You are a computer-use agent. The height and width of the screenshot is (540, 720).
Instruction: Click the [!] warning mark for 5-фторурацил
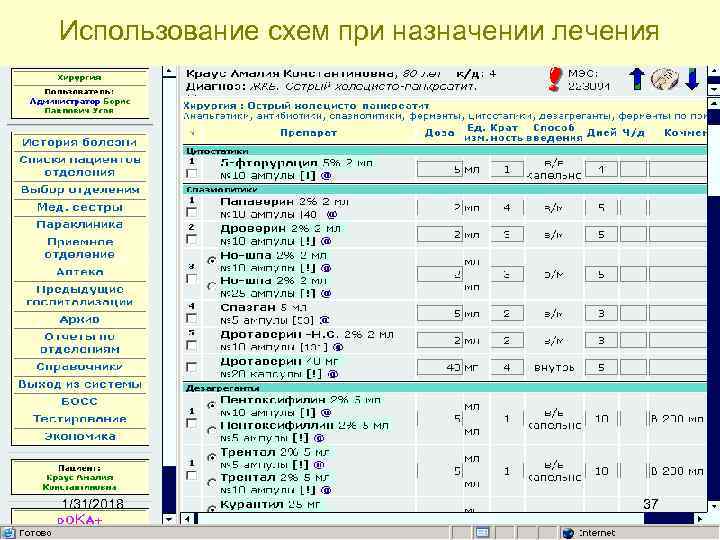[309, 175]
